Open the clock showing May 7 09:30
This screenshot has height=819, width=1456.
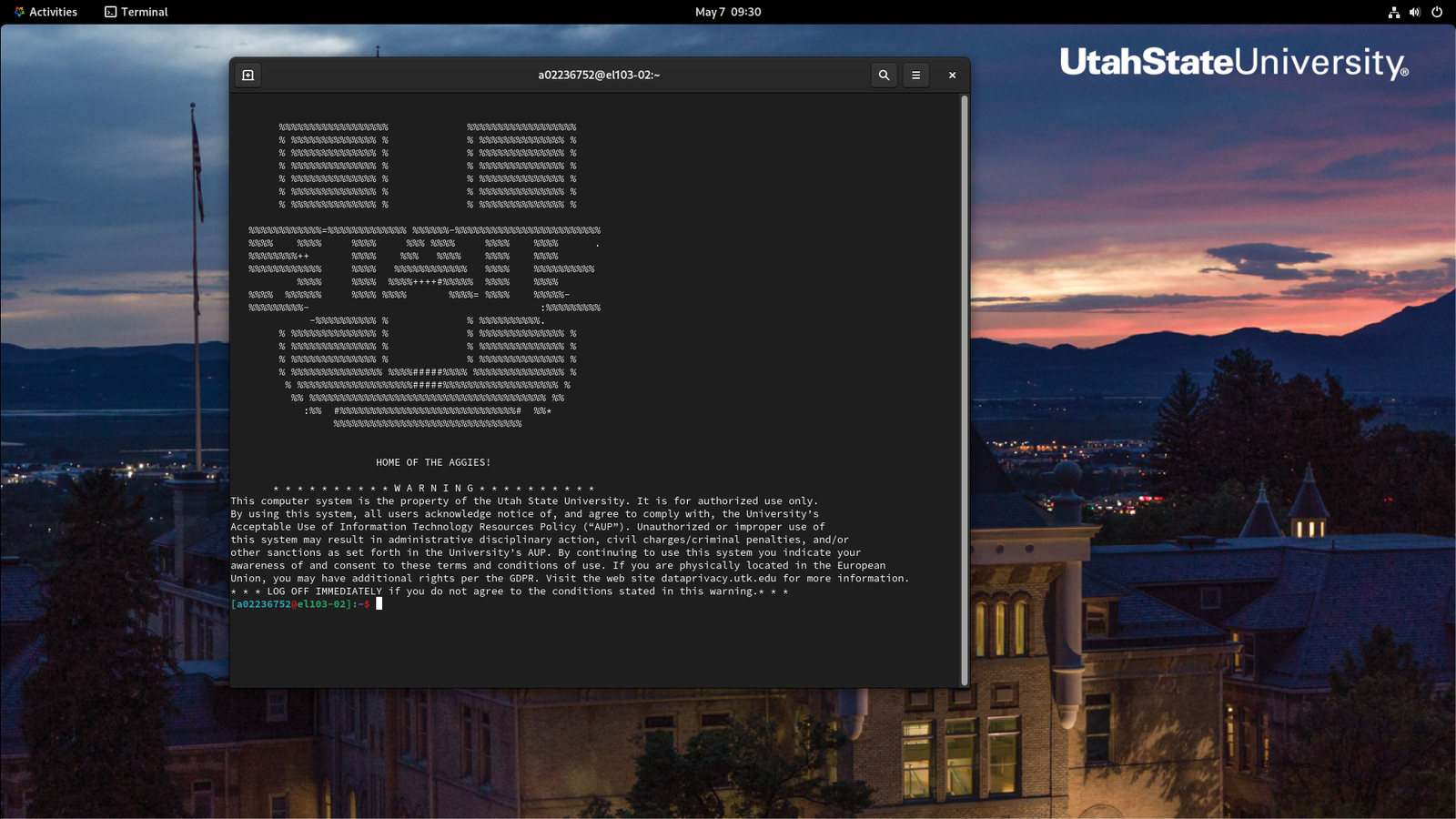pyautogui.click(x=728, y=12)
